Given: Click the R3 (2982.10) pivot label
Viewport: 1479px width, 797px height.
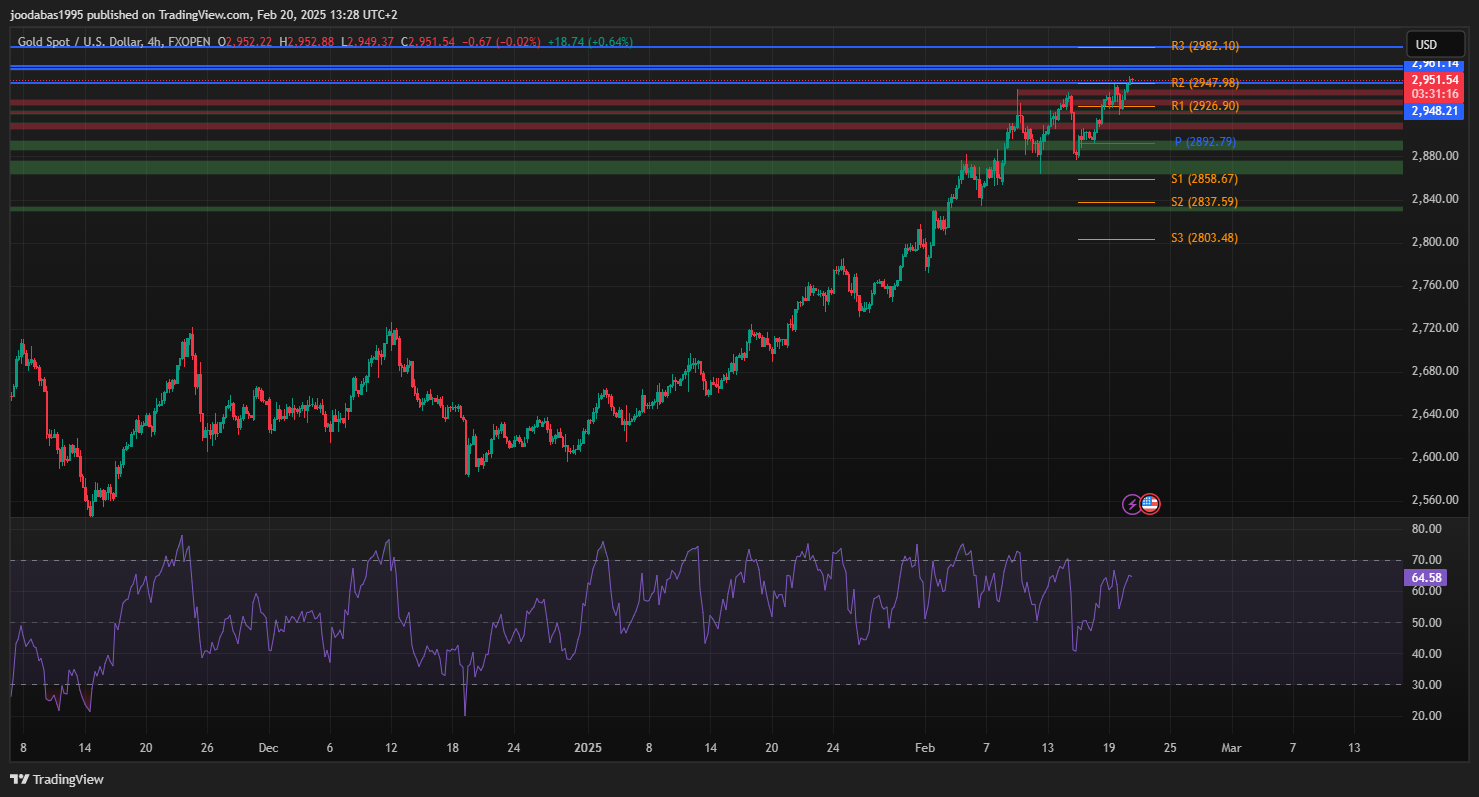Looking at the screenshot, I should click(x=1204, y=46).
